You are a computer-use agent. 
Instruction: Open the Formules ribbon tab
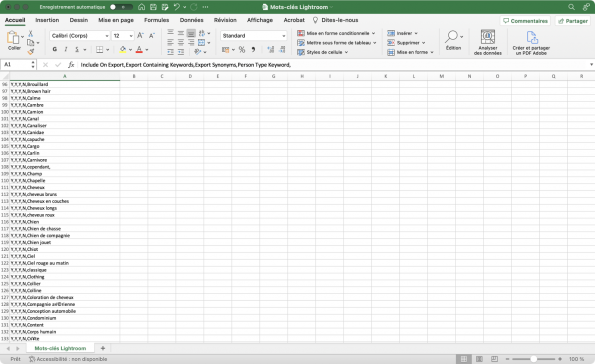(x=156, y=20)
